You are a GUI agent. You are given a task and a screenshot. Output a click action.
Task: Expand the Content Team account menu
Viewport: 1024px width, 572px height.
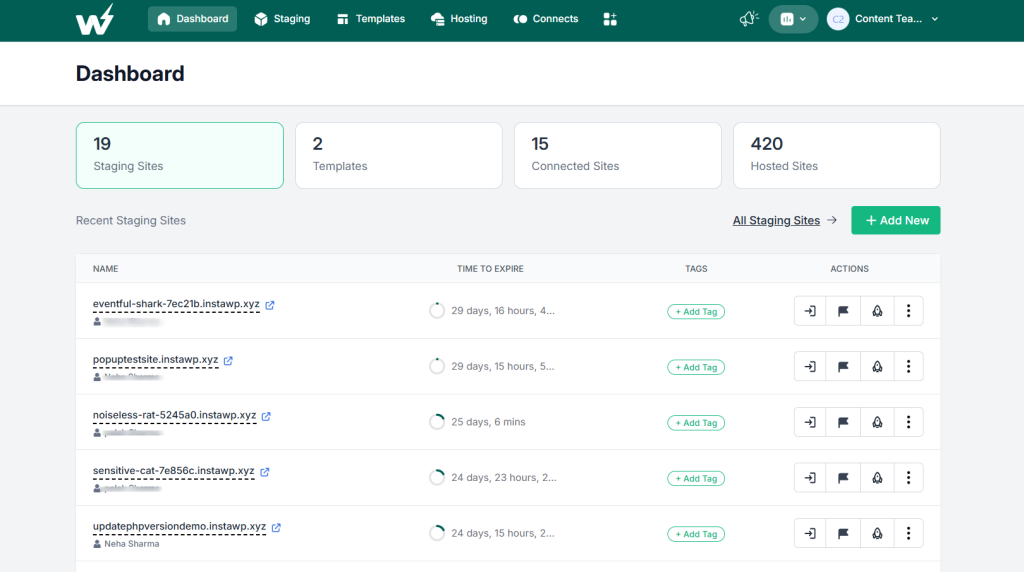(x=896, y=19)
